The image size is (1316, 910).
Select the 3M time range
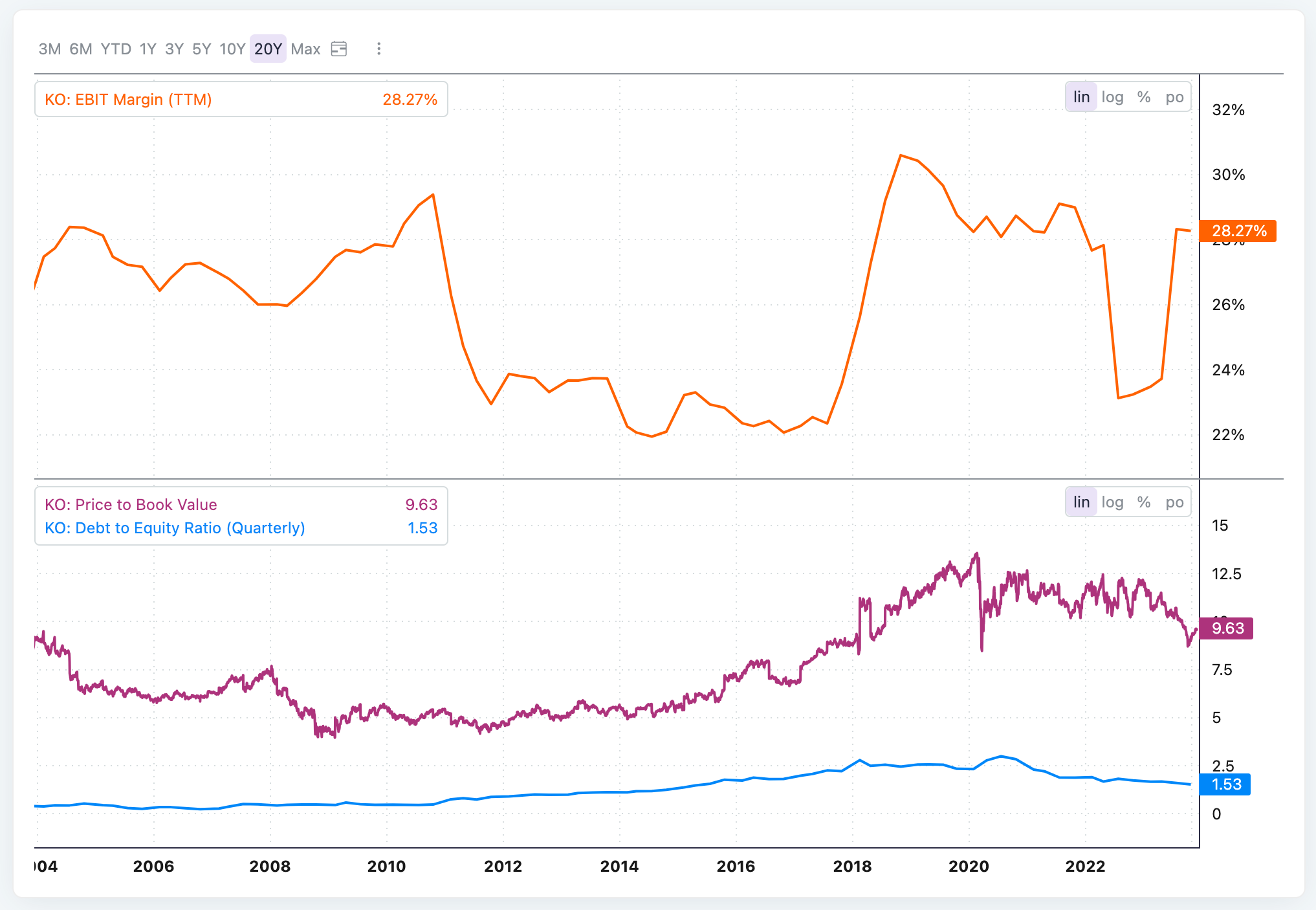[x=50, y=49]
